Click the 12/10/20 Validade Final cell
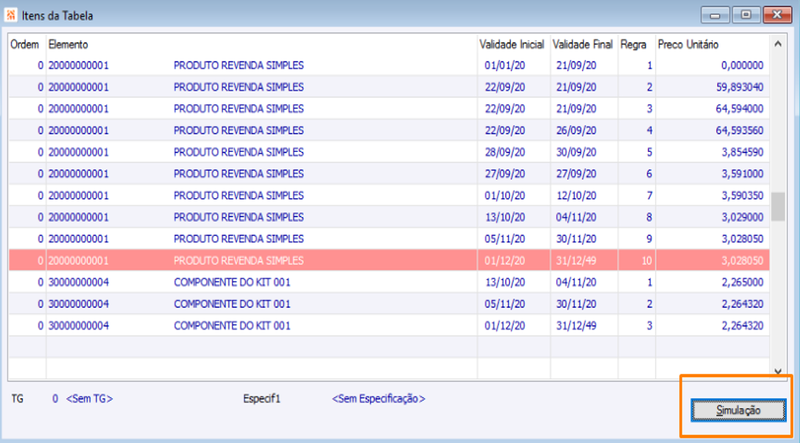The height and width of the screenshot is (443, 800). [576, 195]
